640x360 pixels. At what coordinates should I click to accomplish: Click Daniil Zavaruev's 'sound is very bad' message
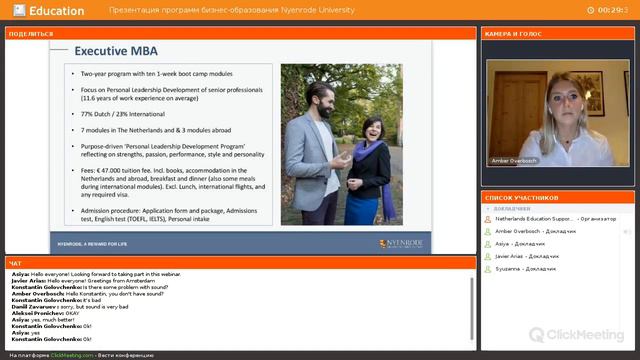[70, 307]
